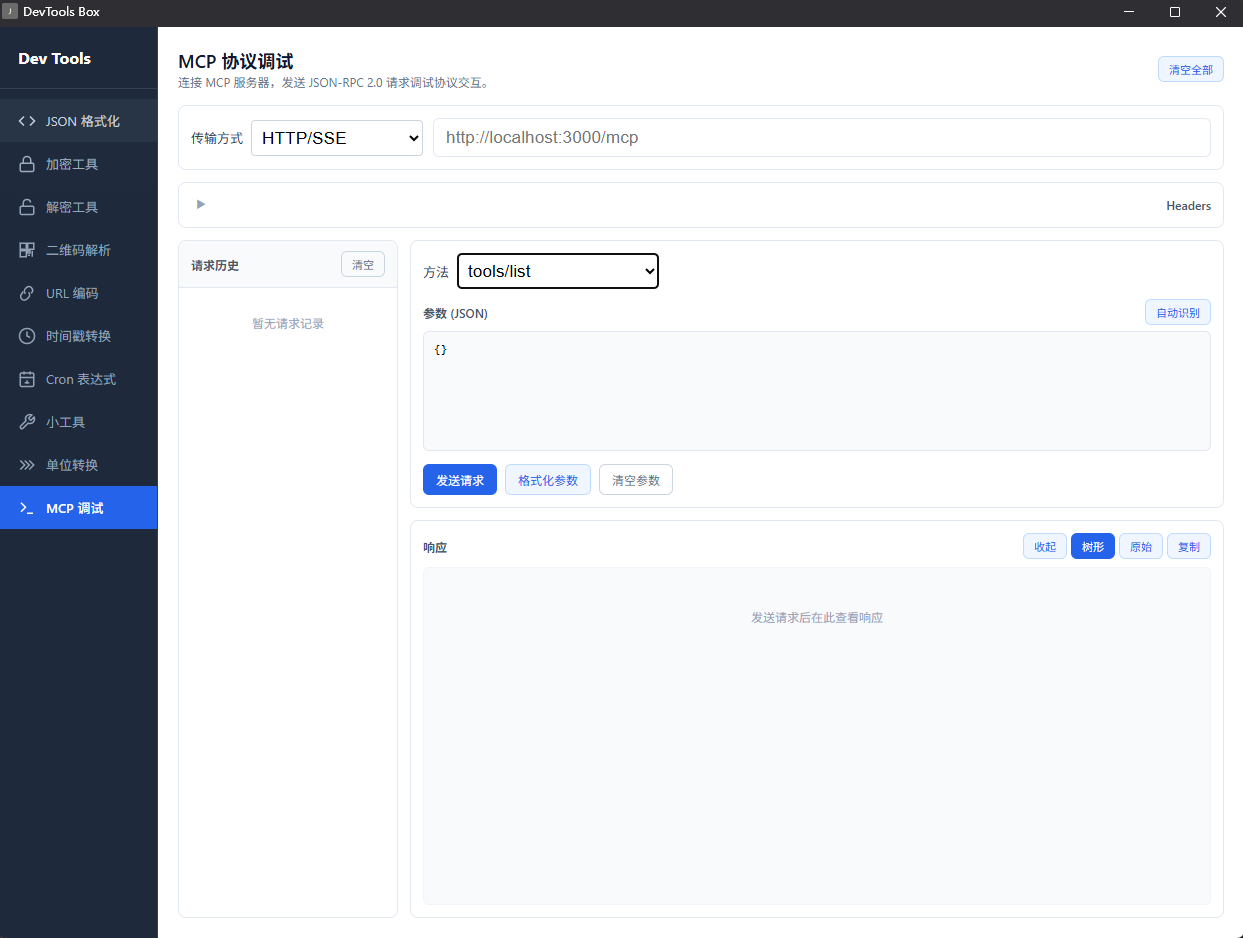The image size is (1243, 938).
Task: Click the closed lock icon for 加密工具
Action: coord(27,164)
